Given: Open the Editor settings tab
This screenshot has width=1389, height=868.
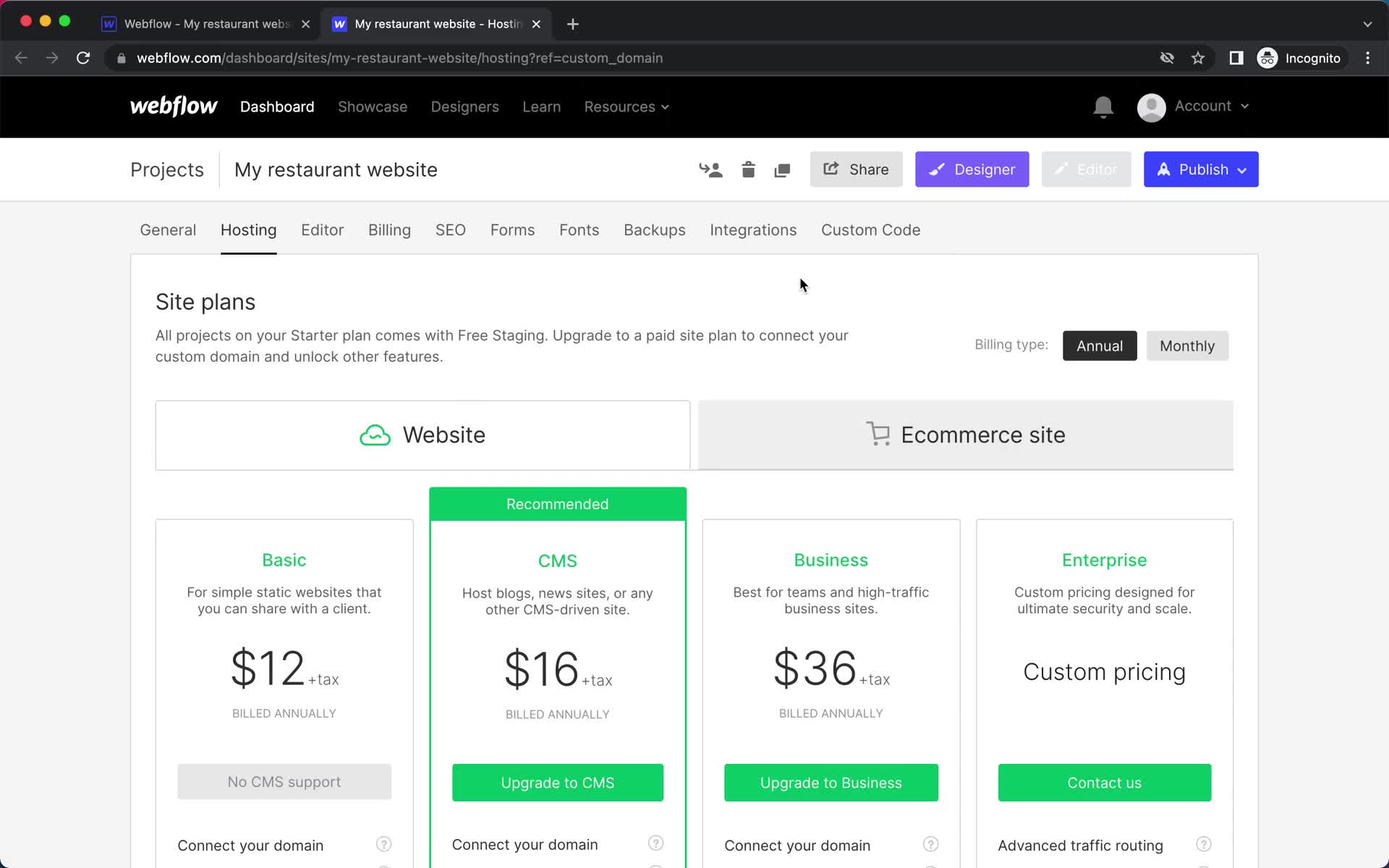Looking at the screenshot, I should coord(322,230).
